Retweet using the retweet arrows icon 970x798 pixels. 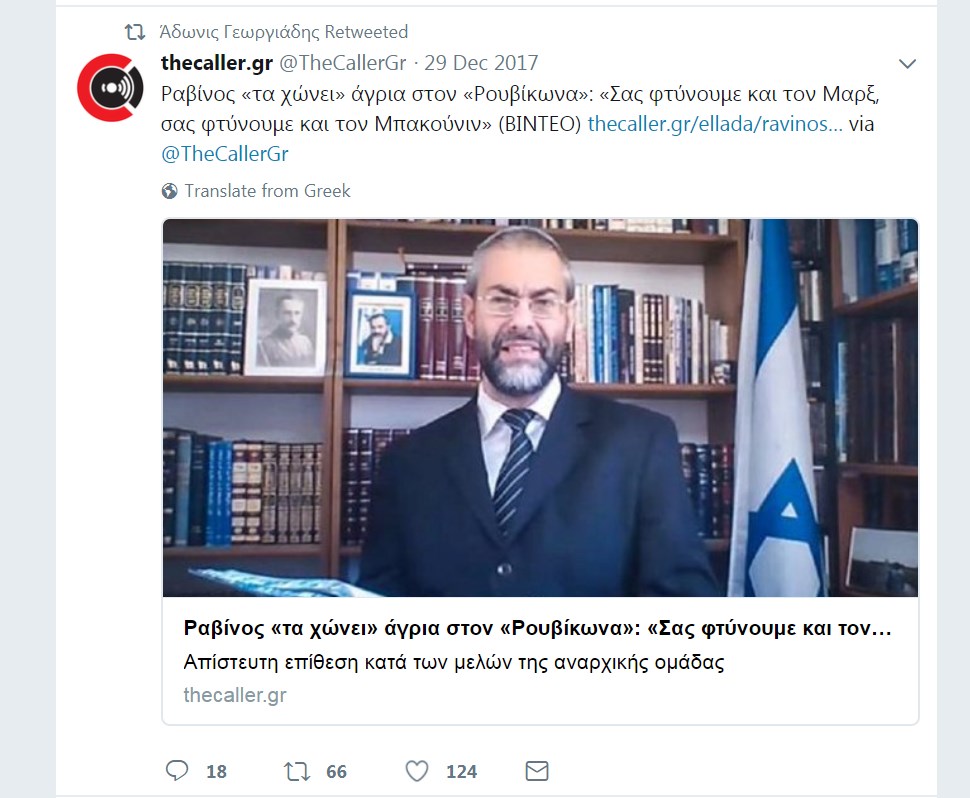[x=297, y=771]
